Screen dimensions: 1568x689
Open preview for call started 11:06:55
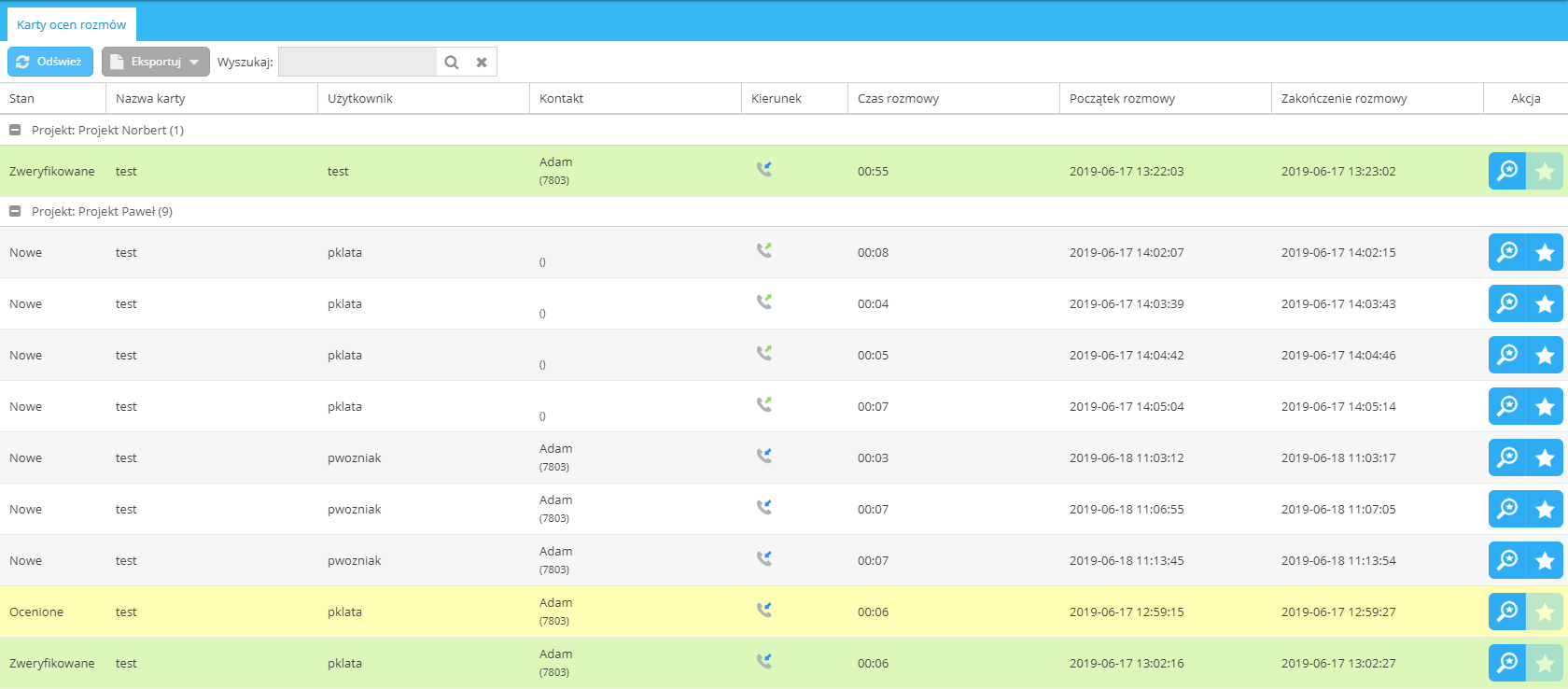(1506, 509)
